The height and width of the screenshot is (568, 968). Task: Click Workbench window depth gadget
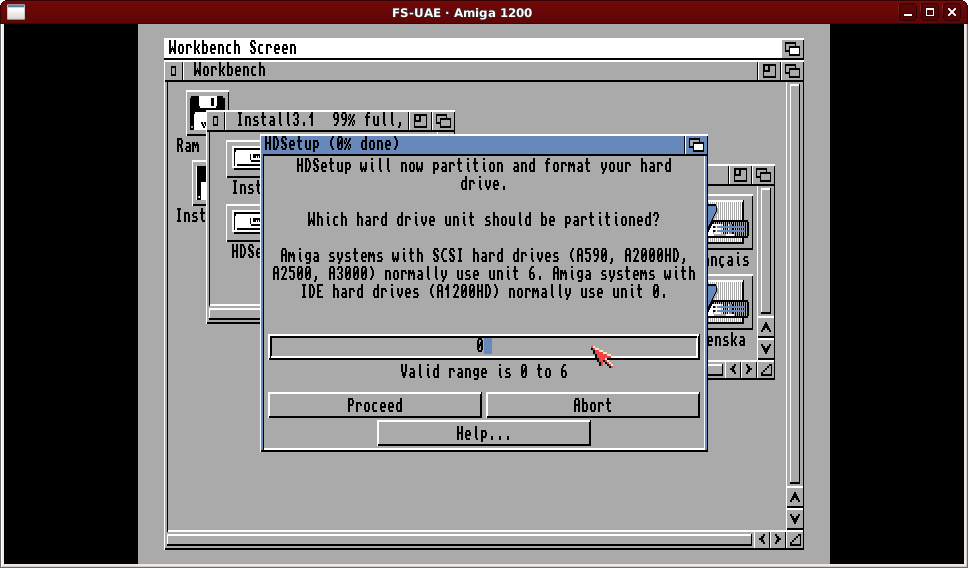pyautogui.click(x=792, y=71)
